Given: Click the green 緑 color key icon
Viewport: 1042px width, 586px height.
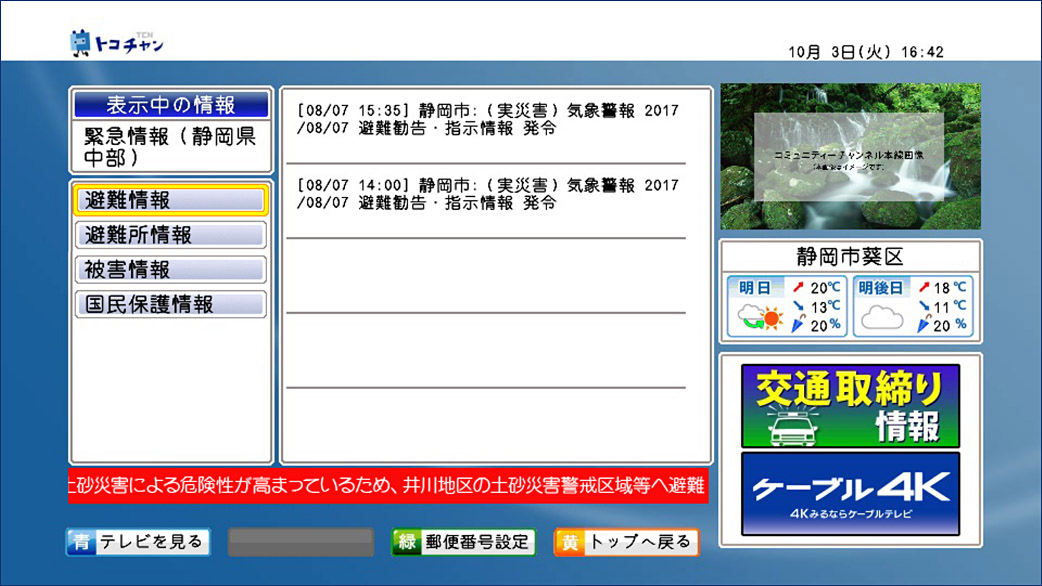Looking at the screenshot, I should click(x=406, y=542).
